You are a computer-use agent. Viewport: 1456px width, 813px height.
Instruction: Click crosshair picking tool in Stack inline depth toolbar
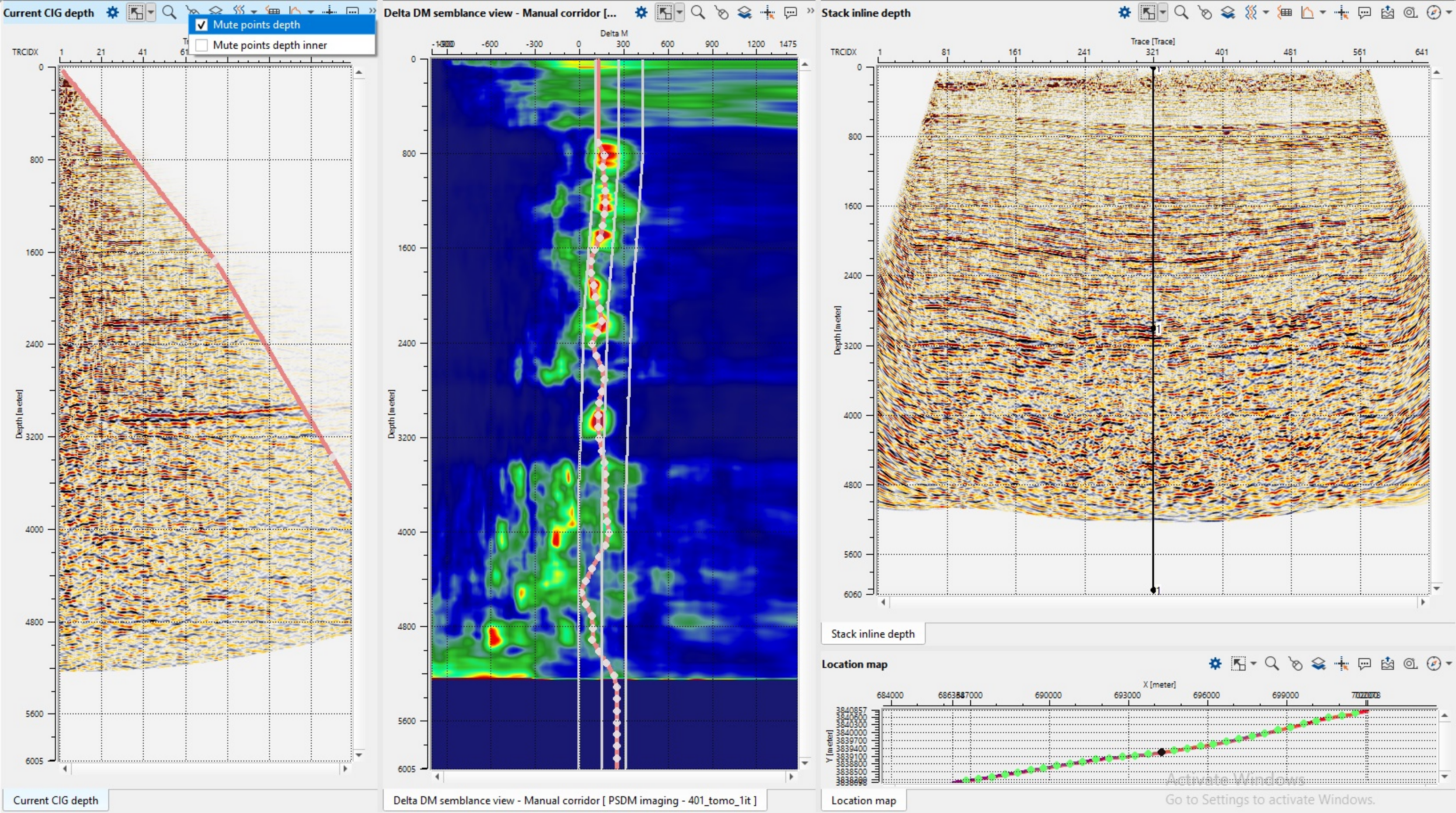tap(1342, 12)
